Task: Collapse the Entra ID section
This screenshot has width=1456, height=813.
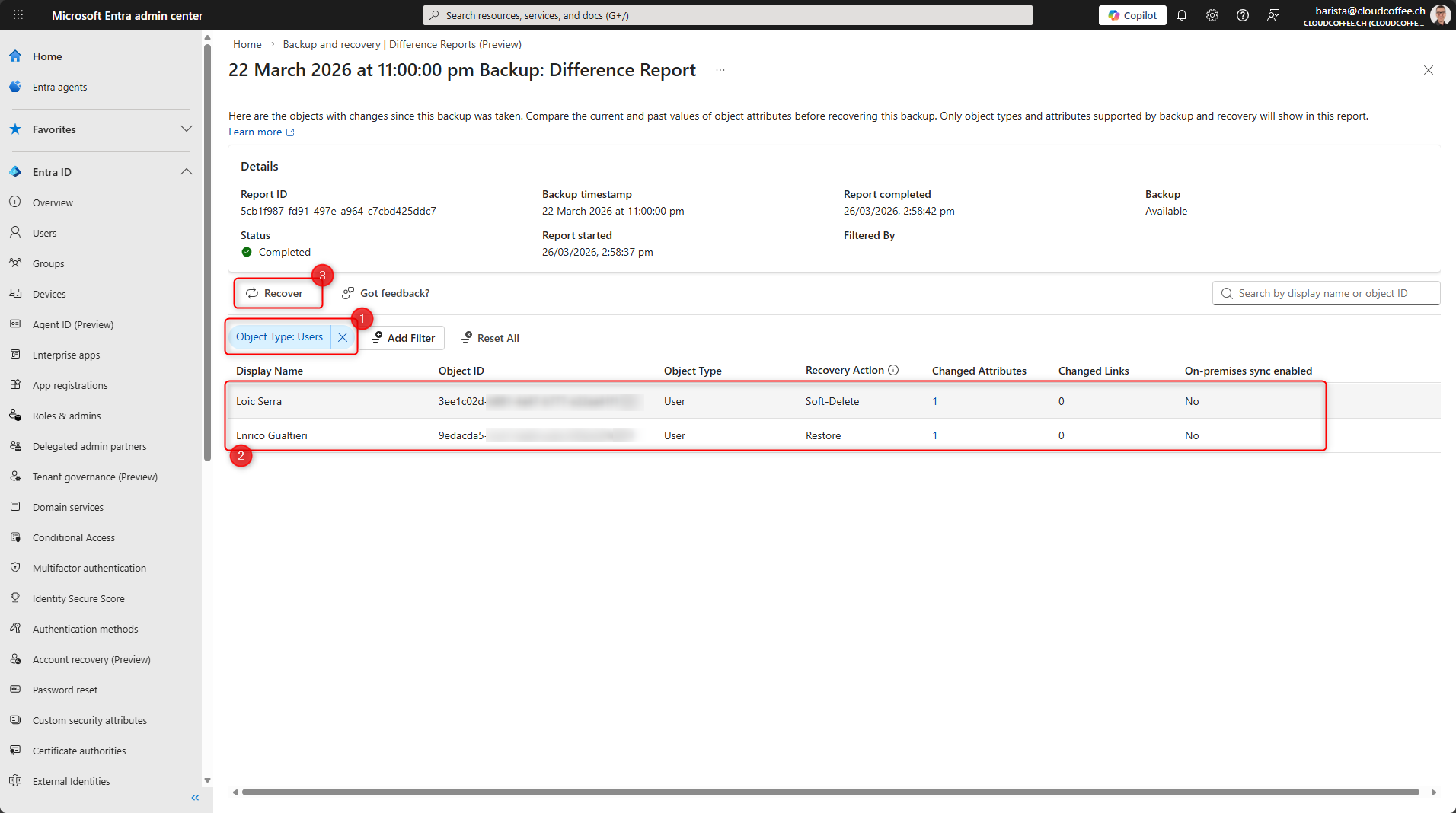Action: point(187,172)
